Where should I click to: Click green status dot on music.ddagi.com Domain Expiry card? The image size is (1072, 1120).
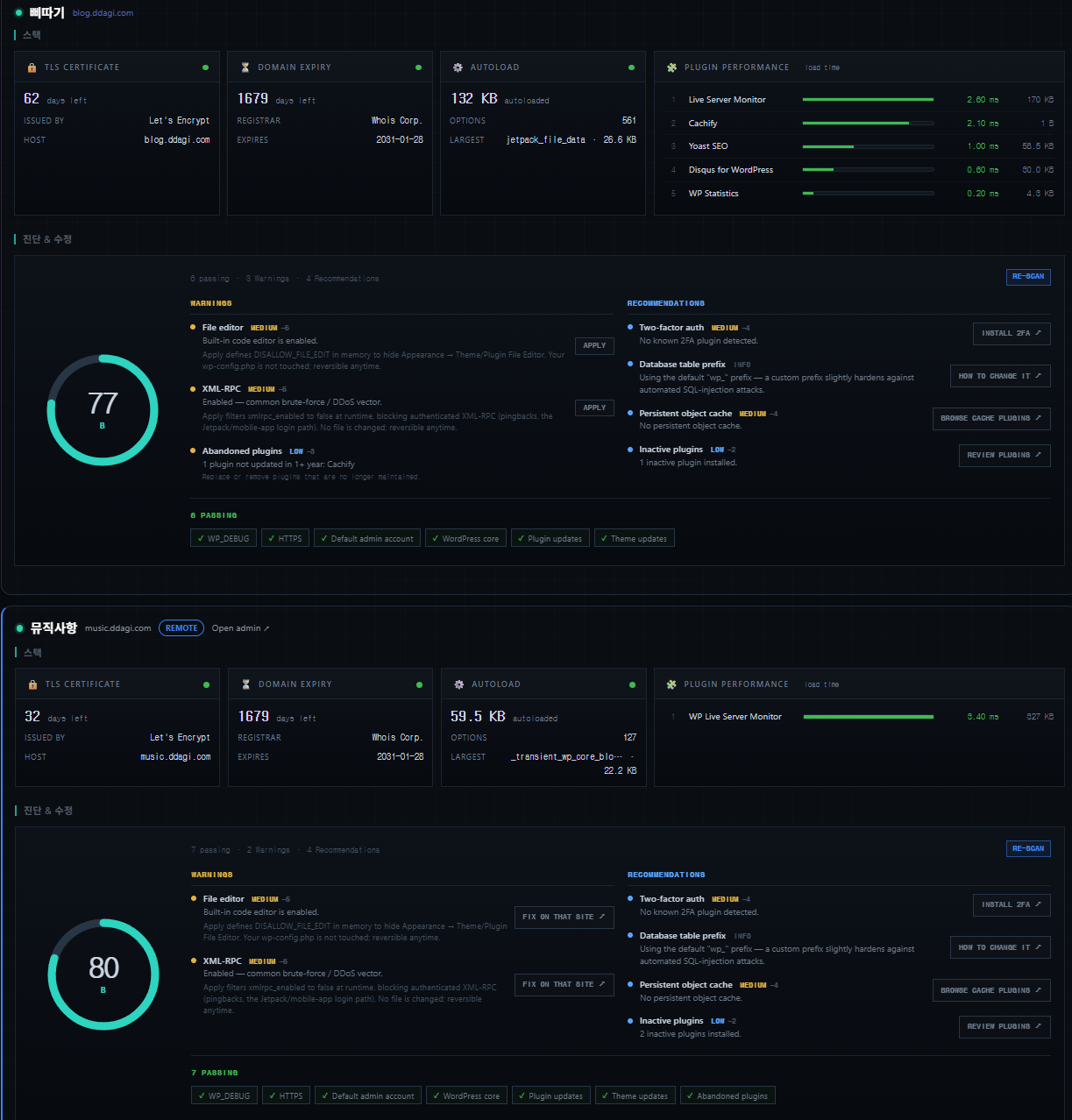tap(419, 684)
